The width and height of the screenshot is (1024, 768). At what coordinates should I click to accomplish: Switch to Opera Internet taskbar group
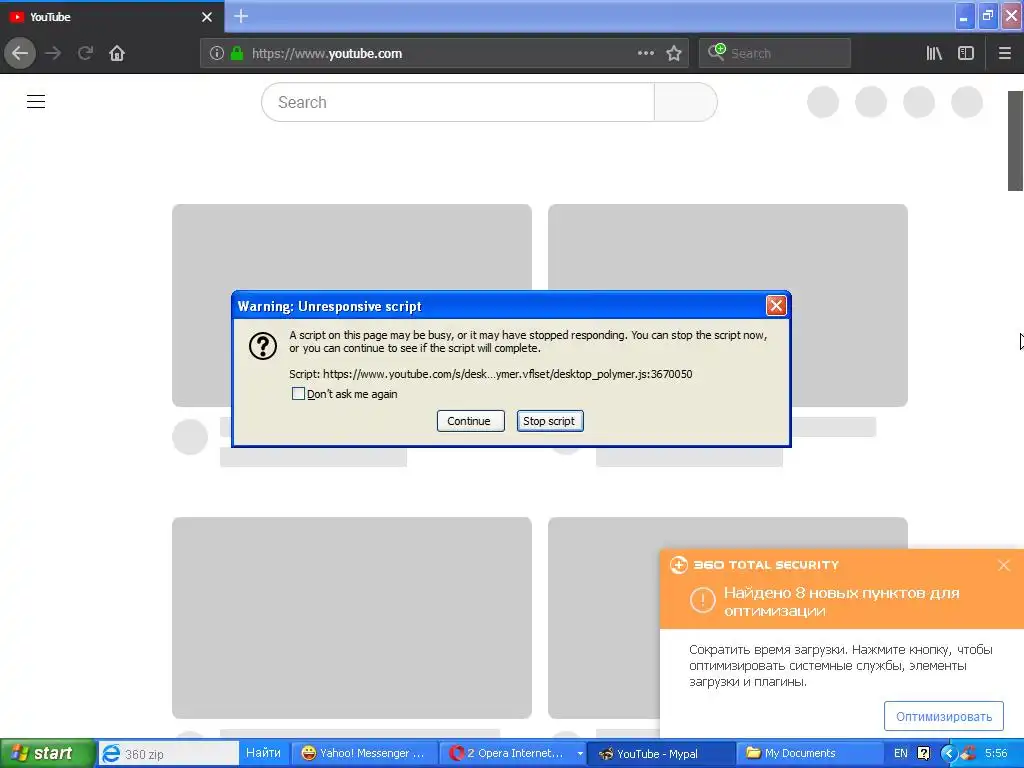pos(507,754)
